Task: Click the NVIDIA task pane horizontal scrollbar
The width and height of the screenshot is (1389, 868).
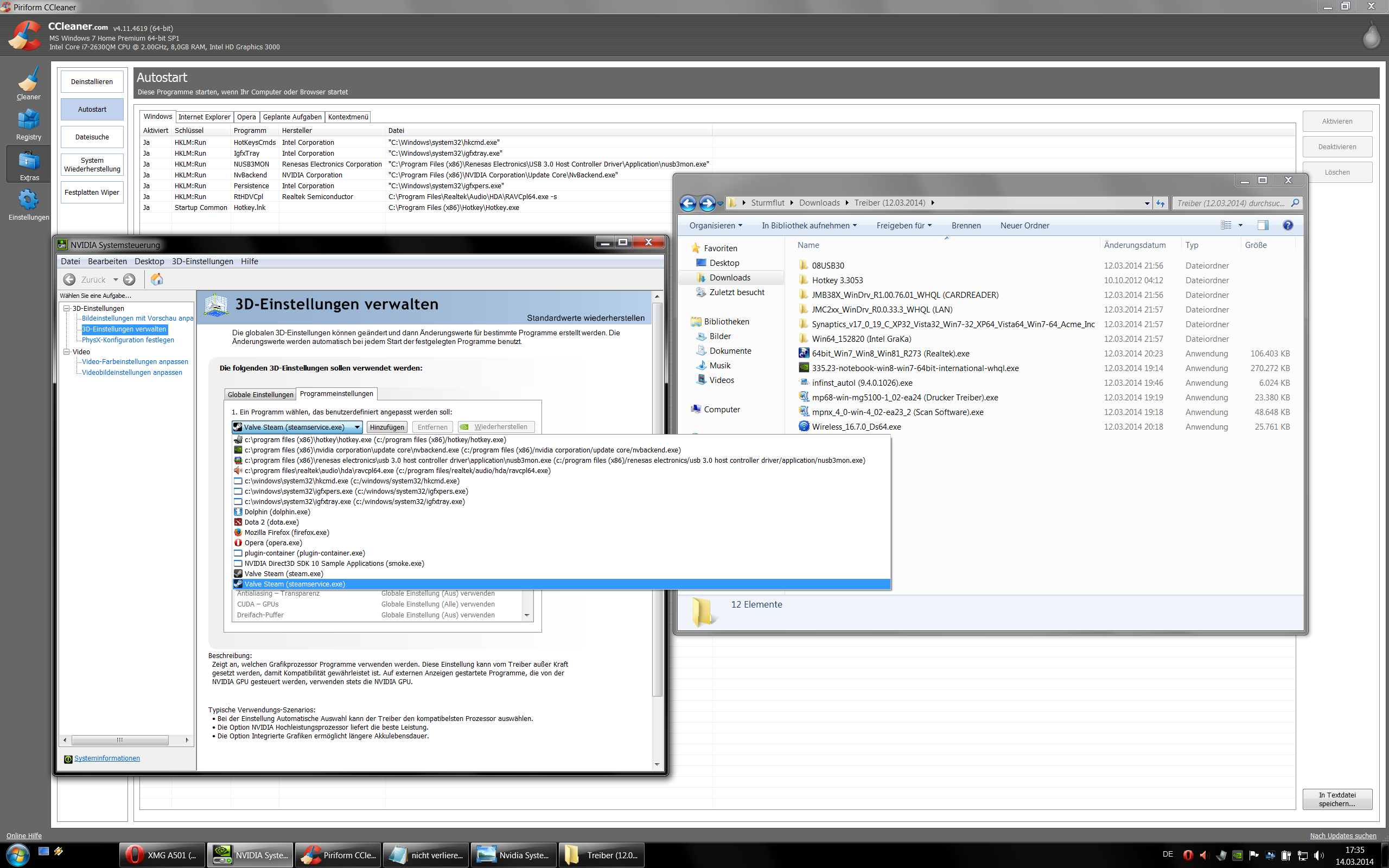Action: pos(120,740)
